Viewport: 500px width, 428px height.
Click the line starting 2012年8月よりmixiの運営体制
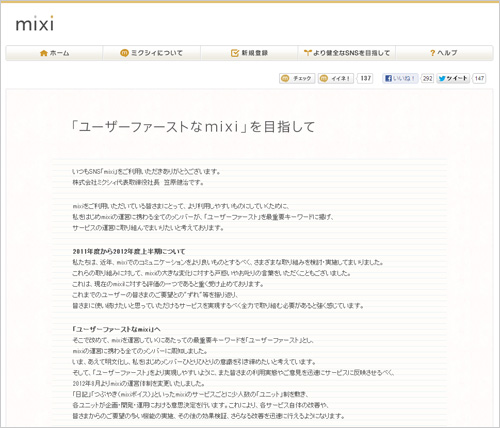coord(139,383)
